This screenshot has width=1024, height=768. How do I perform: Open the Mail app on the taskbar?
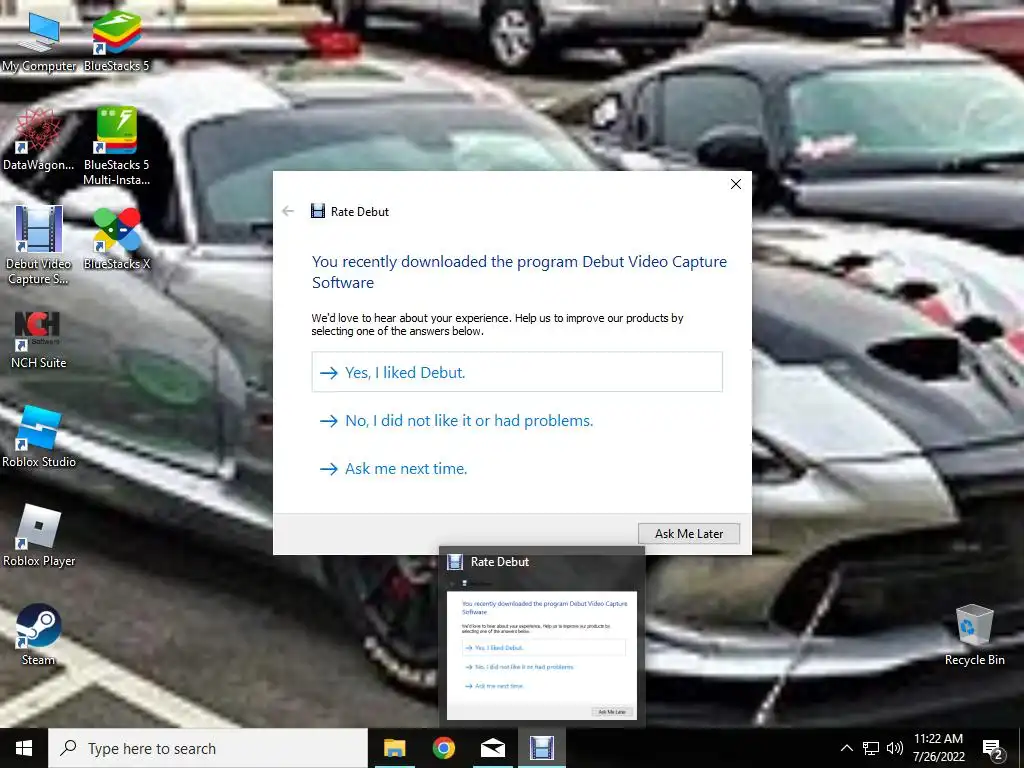(x=492, y=748)
